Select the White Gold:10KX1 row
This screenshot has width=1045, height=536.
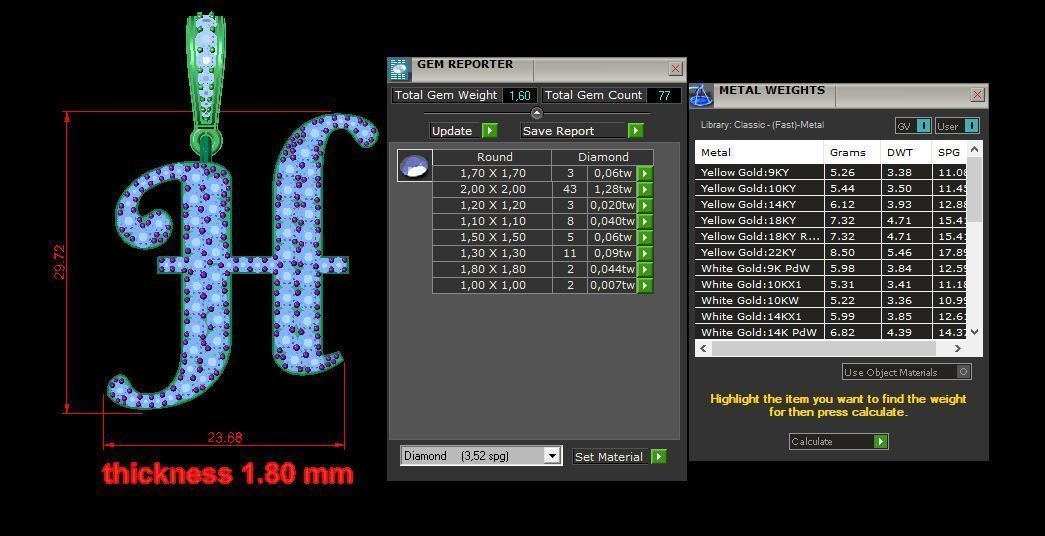click(831, 285)
